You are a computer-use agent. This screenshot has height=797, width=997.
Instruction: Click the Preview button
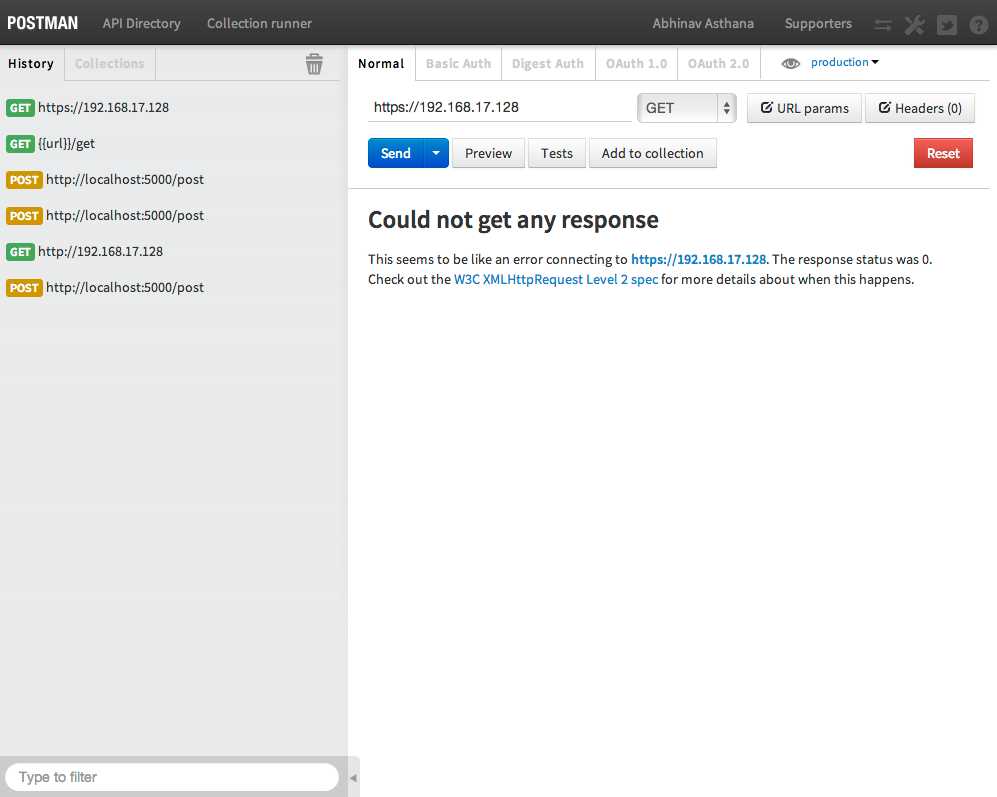488,153
